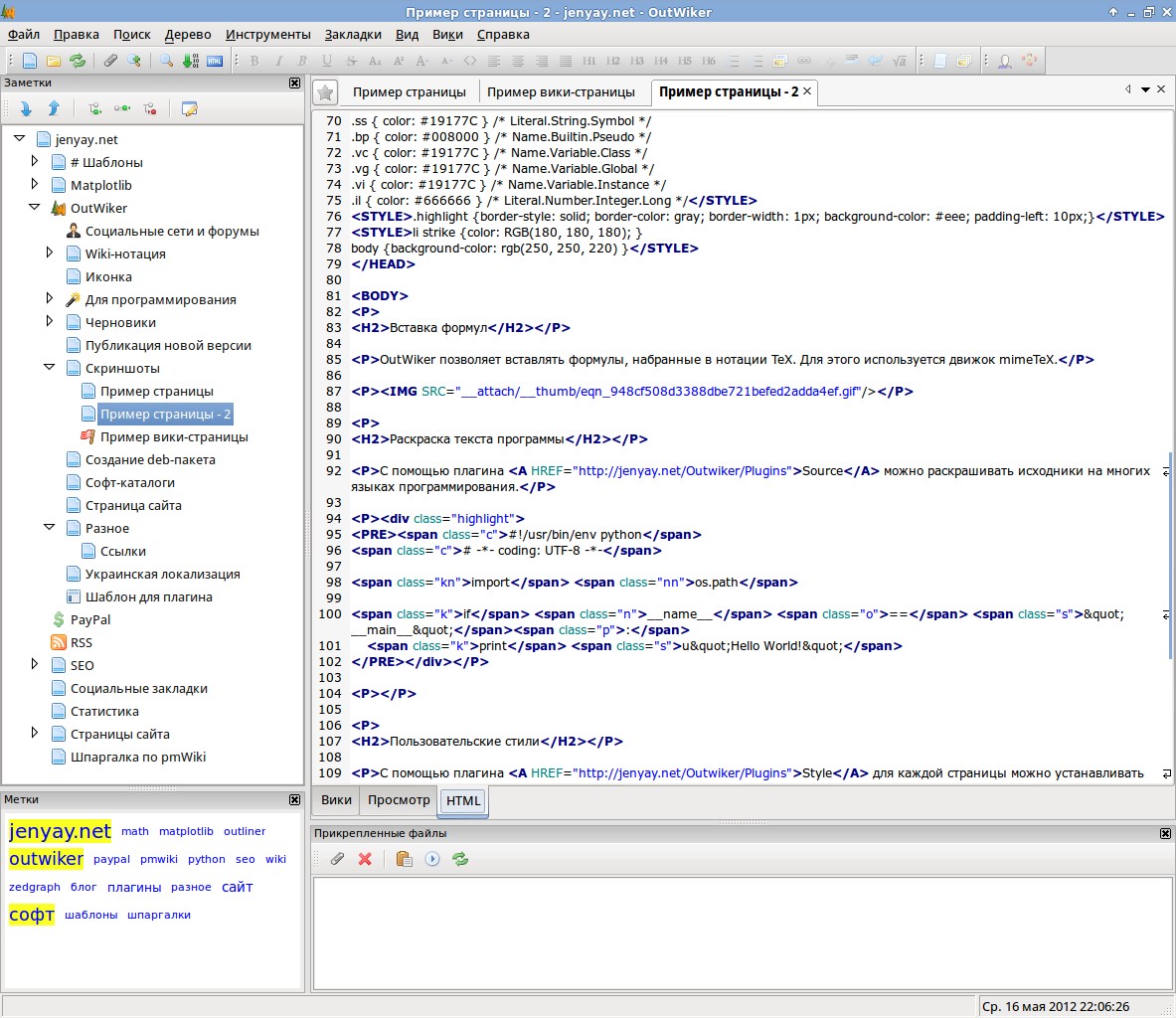1176x1018 pixels.
Task: Click the paperclip attach files toolbar icon
Action: pos(110,61)
